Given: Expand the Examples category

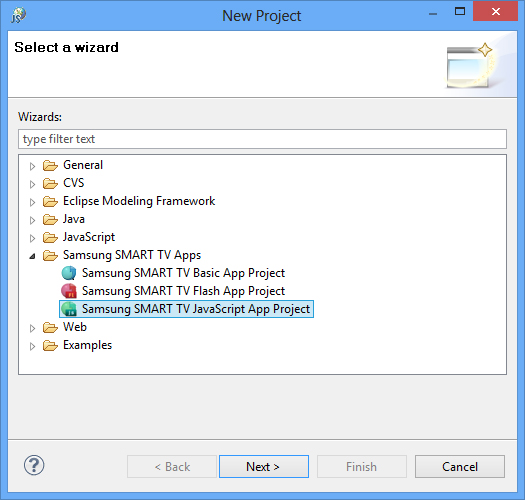Looking at the screenshot, I should (x=32, y=346).
